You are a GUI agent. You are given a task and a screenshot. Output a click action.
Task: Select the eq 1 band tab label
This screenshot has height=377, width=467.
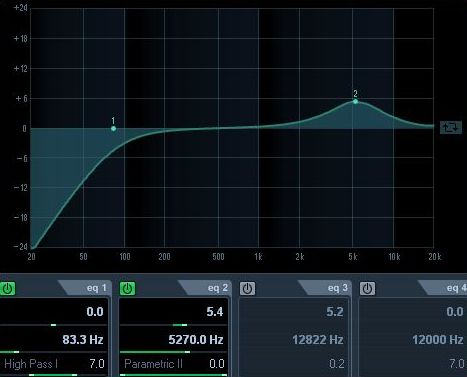tap(97, 288)
